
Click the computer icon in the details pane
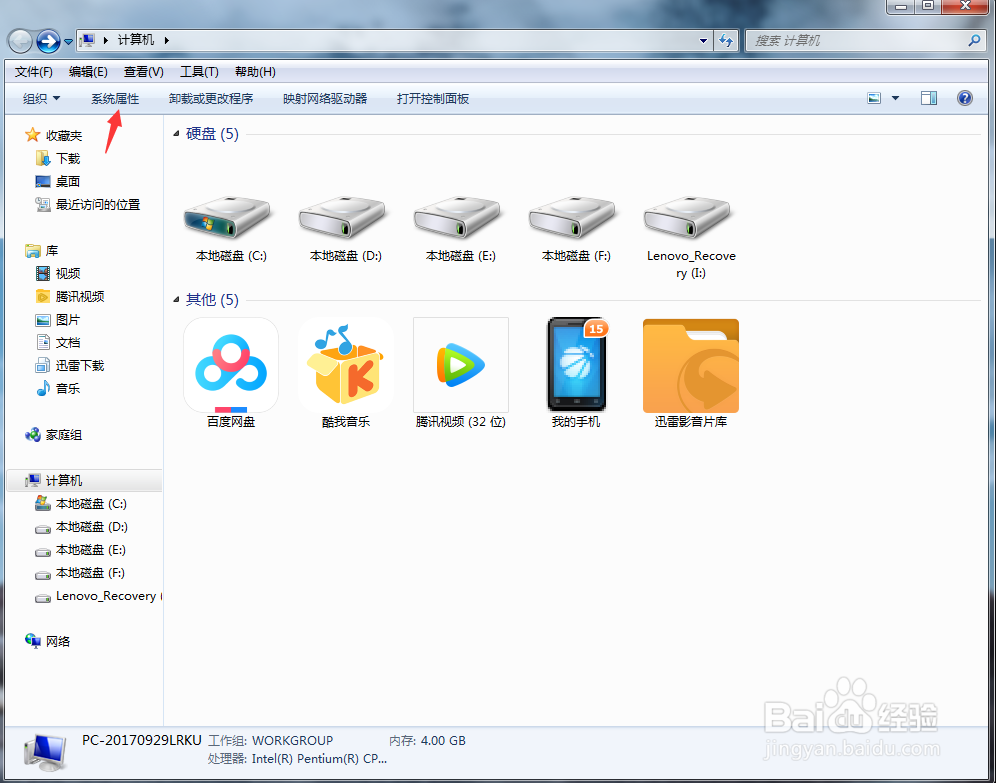45,753
